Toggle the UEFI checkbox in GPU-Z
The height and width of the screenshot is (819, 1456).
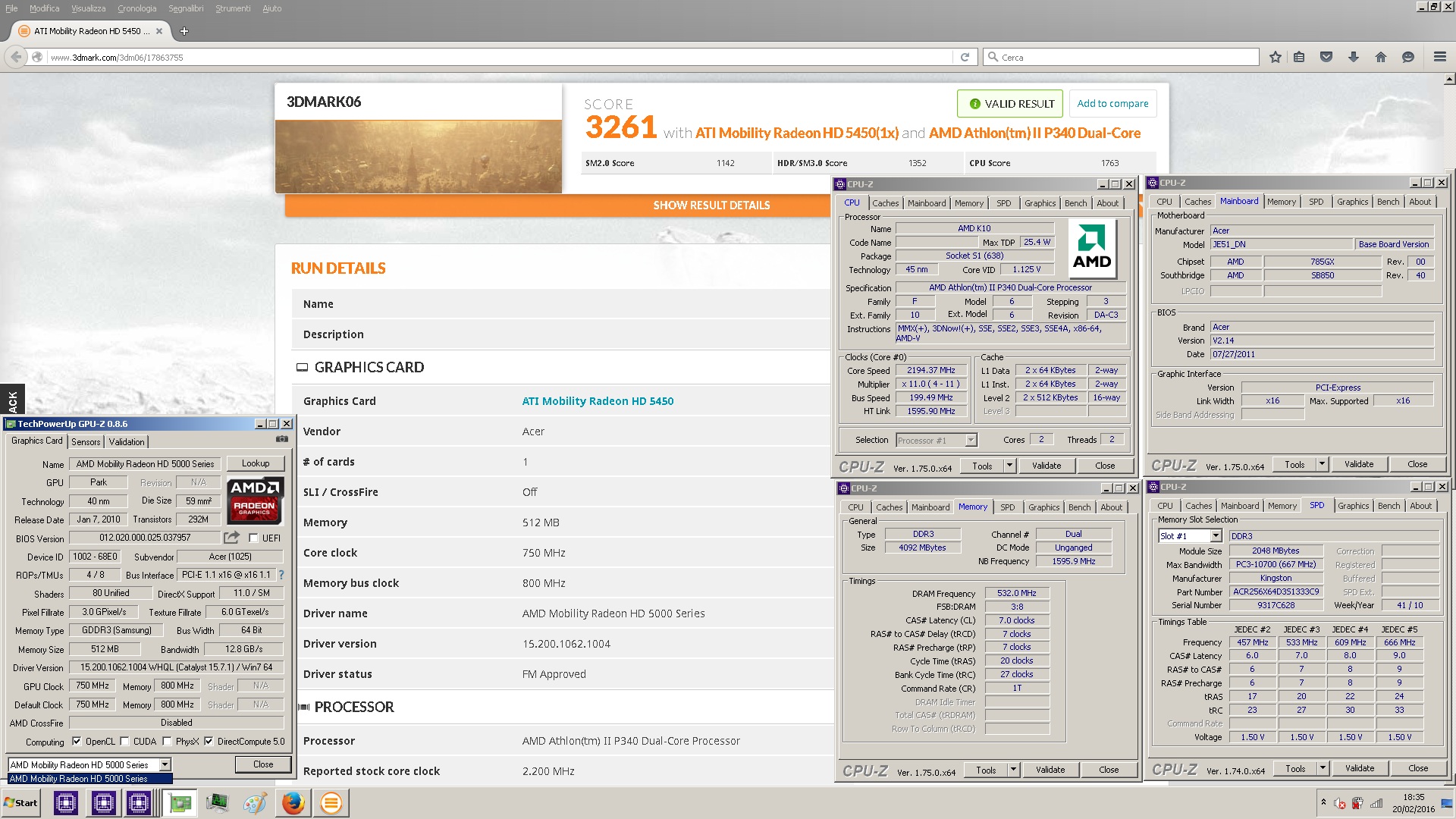pyautogui.click(x=253, y=538)
